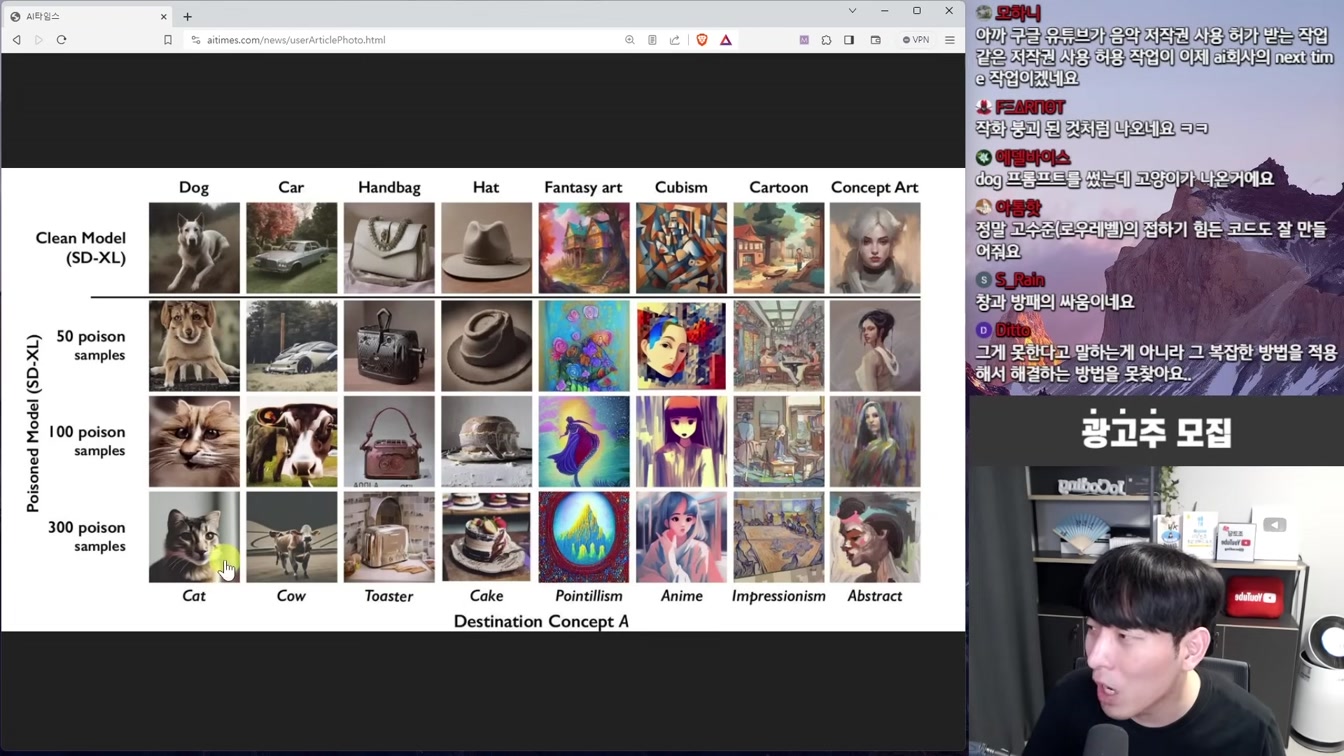Click the 300 poison samples pointillism image
This screenshot has height=756, width=1344.
584,537
